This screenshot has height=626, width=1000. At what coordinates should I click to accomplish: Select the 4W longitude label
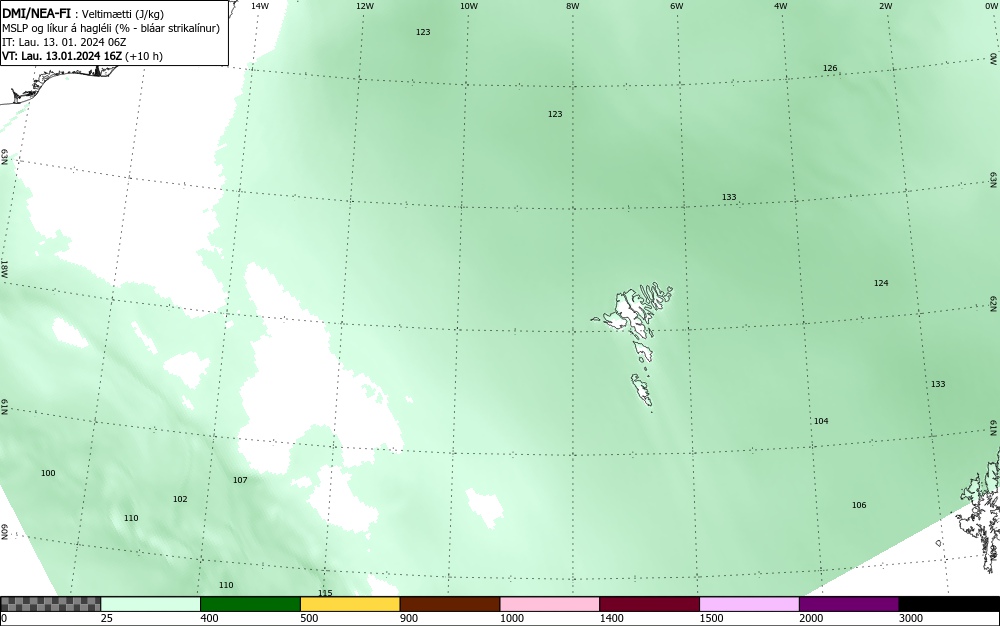781,6
